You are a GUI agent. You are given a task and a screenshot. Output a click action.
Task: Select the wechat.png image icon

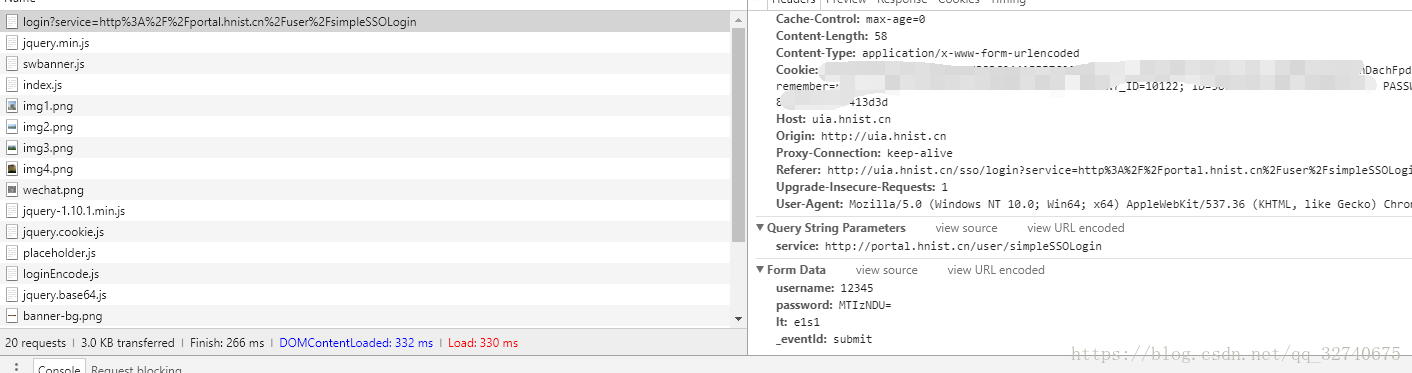coord(12,190)
